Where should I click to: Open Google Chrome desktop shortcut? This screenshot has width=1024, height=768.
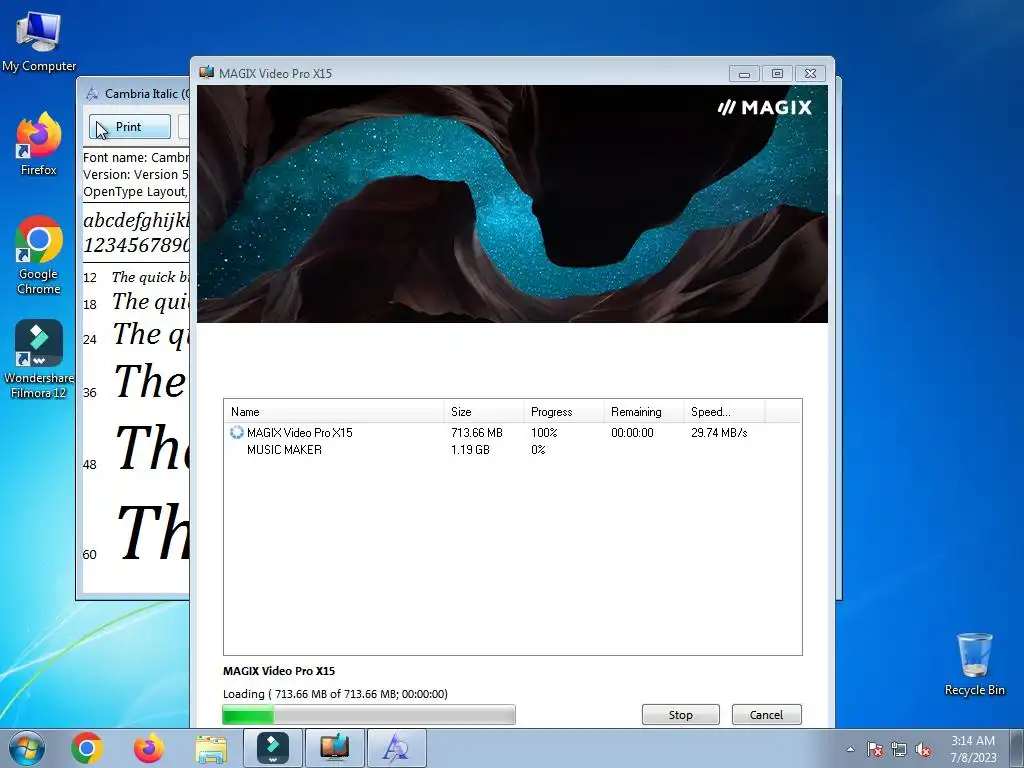39,255
